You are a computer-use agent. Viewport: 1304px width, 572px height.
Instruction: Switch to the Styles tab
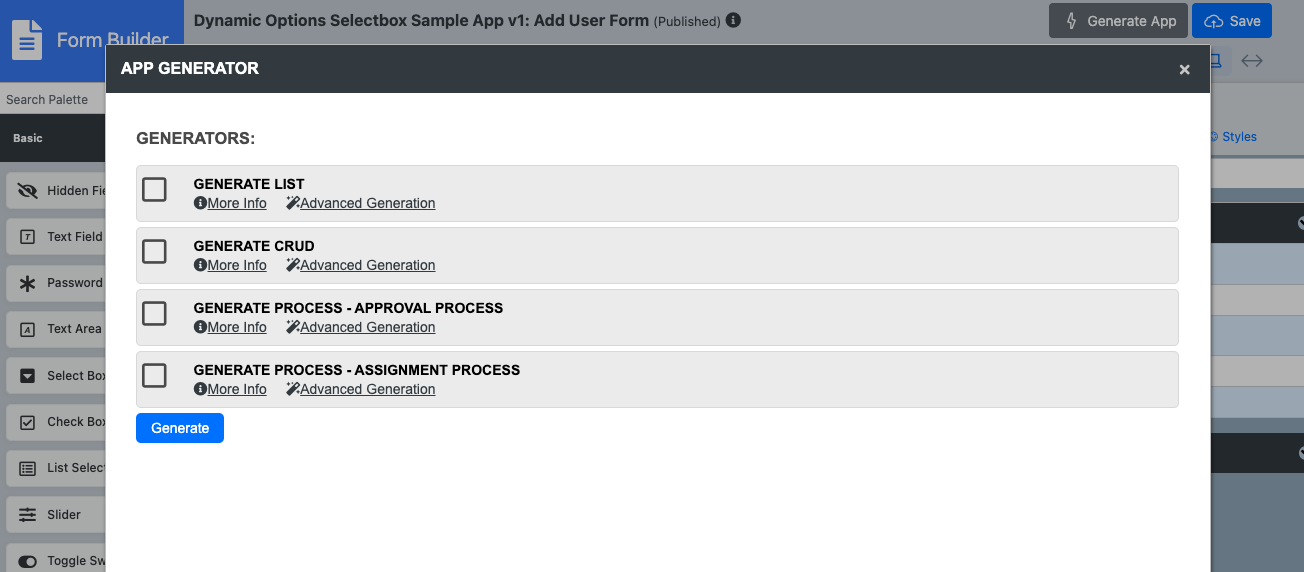point(1238,137)
